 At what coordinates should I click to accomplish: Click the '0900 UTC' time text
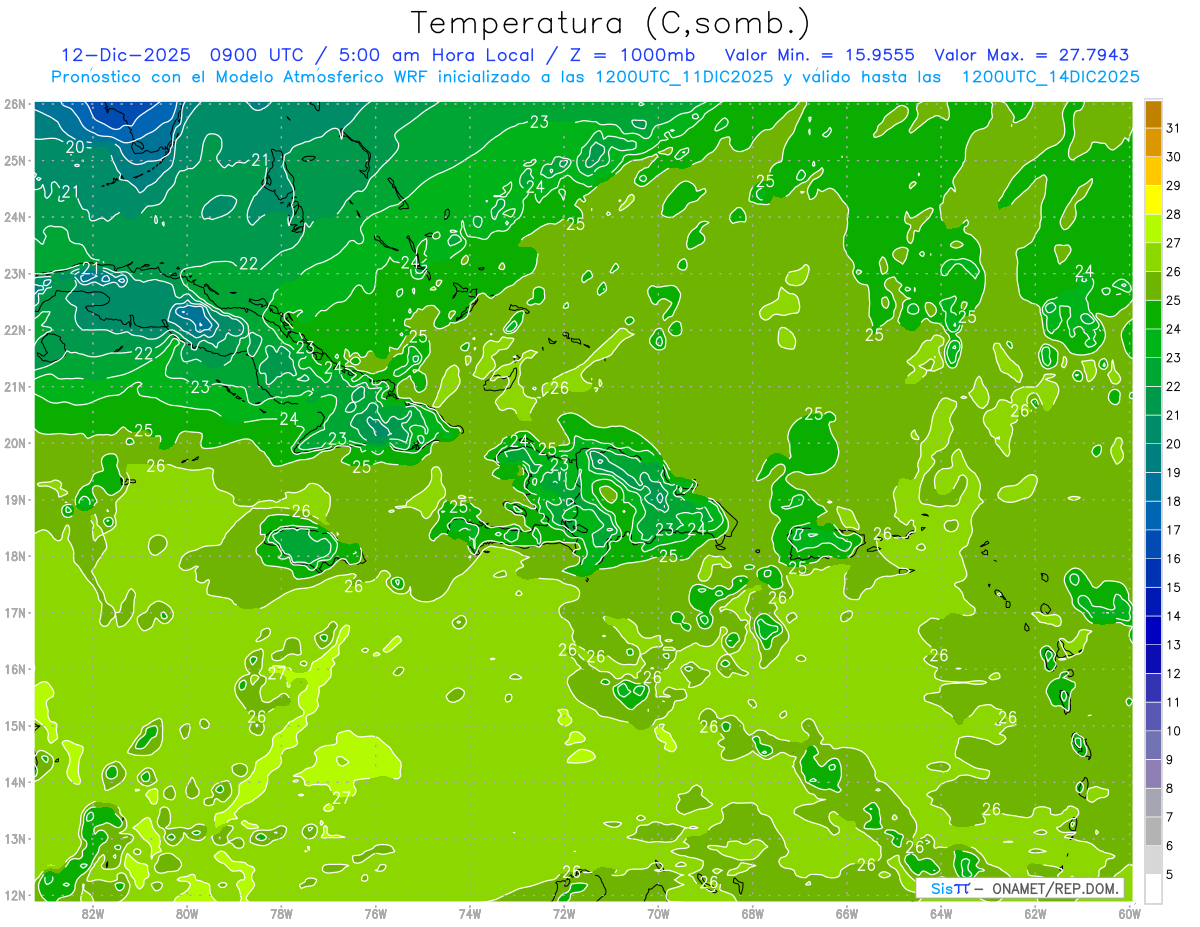tap(258, 55)
